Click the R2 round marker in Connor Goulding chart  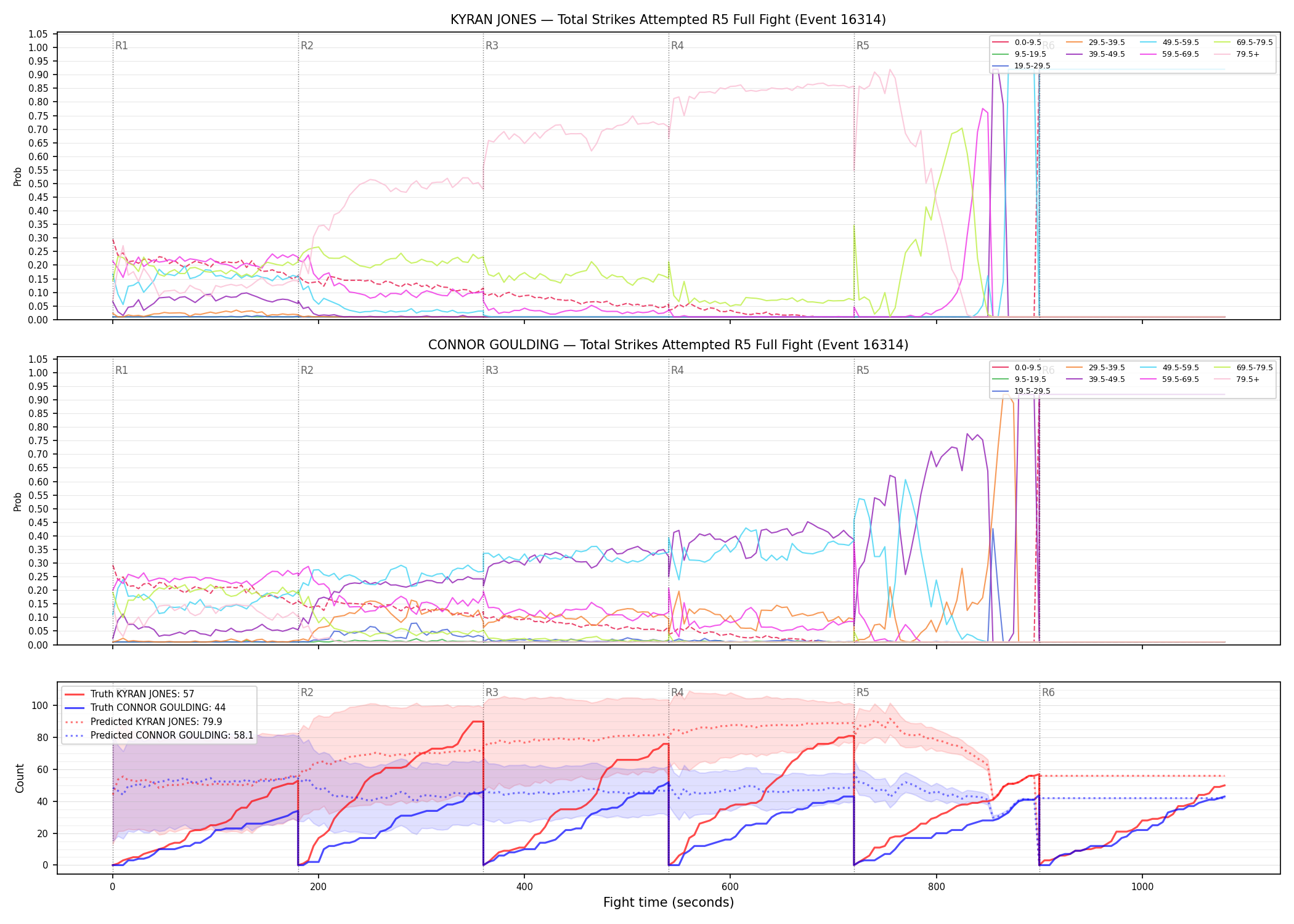click(x=307, y=370)
